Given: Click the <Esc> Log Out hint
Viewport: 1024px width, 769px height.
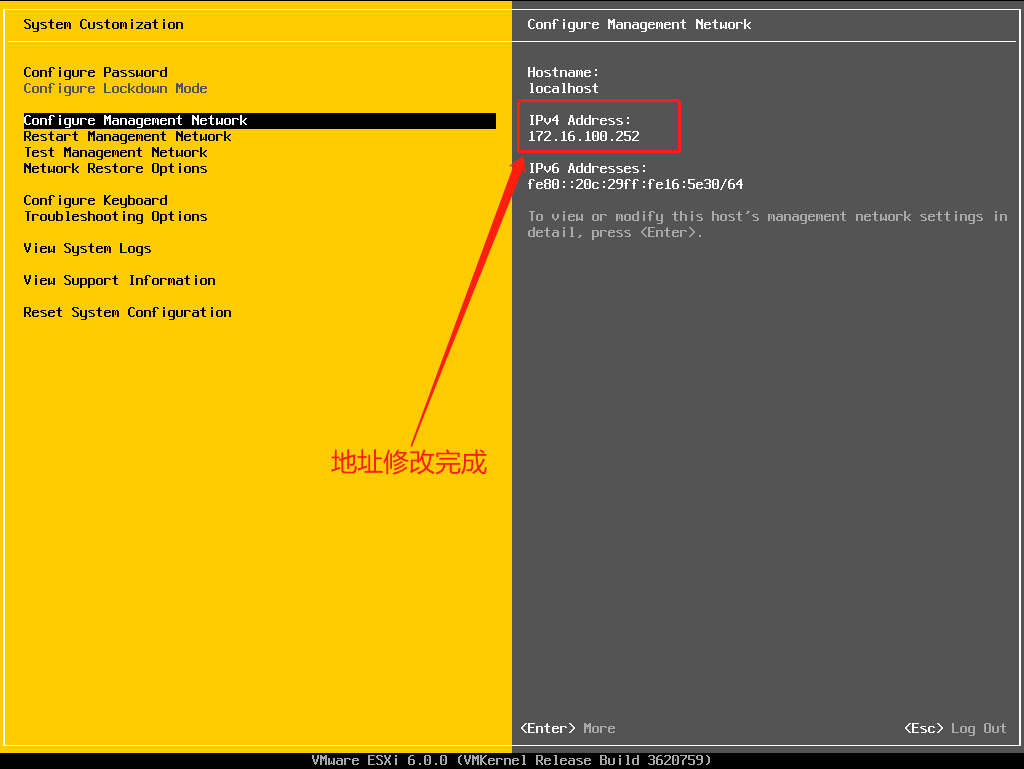Looking at the screenshot, I should point(955,728).
